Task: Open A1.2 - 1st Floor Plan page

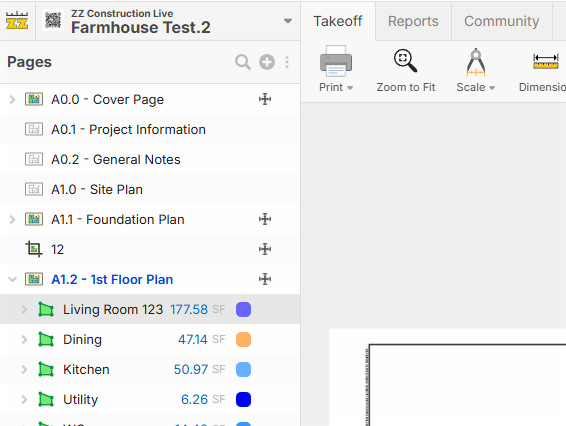Action: (112, 279)
